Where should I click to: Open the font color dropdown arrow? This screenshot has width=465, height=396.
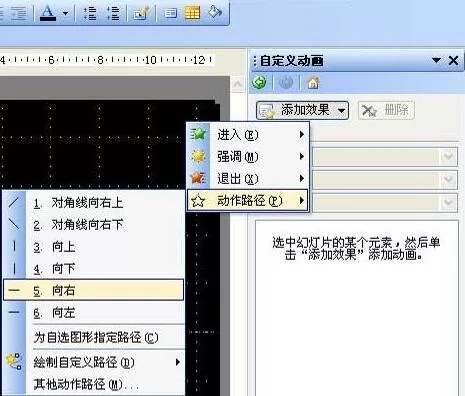(x=65, y=13)
